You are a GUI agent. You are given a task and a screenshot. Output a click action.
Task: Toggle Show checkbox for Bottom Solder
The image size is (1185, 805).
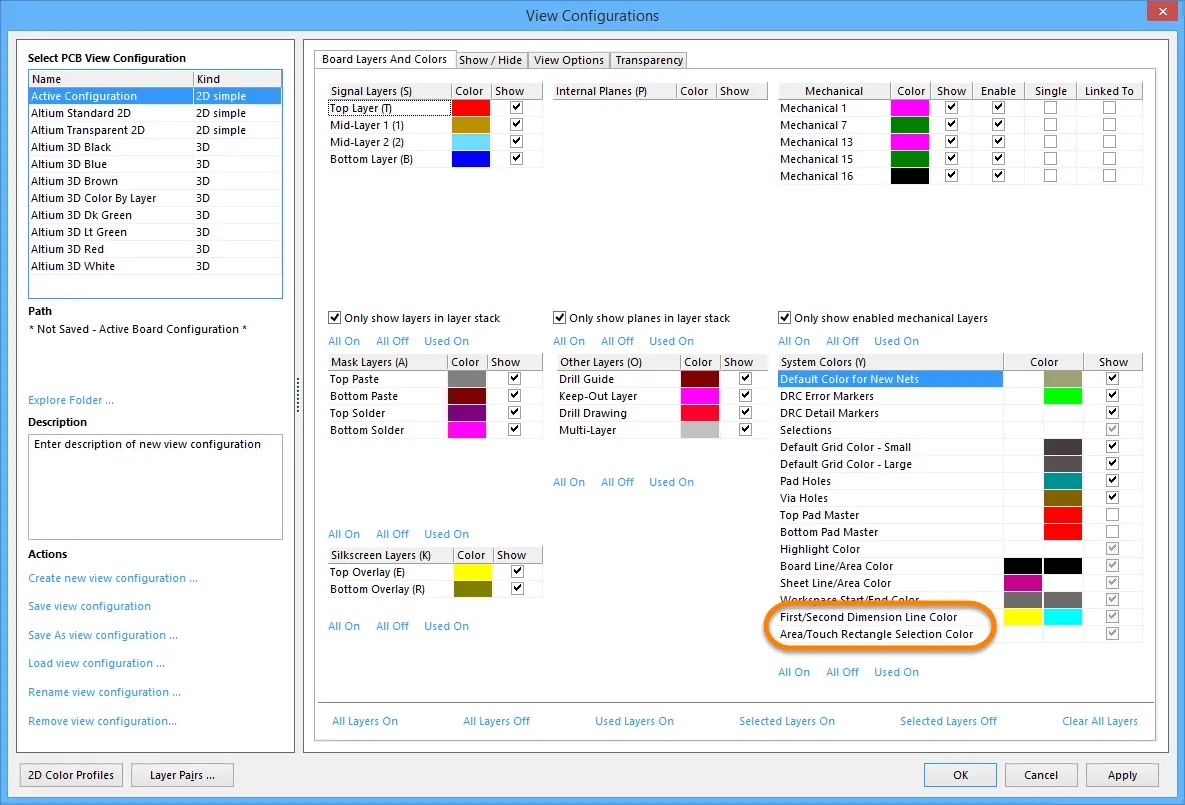click(x=515, y=429)
